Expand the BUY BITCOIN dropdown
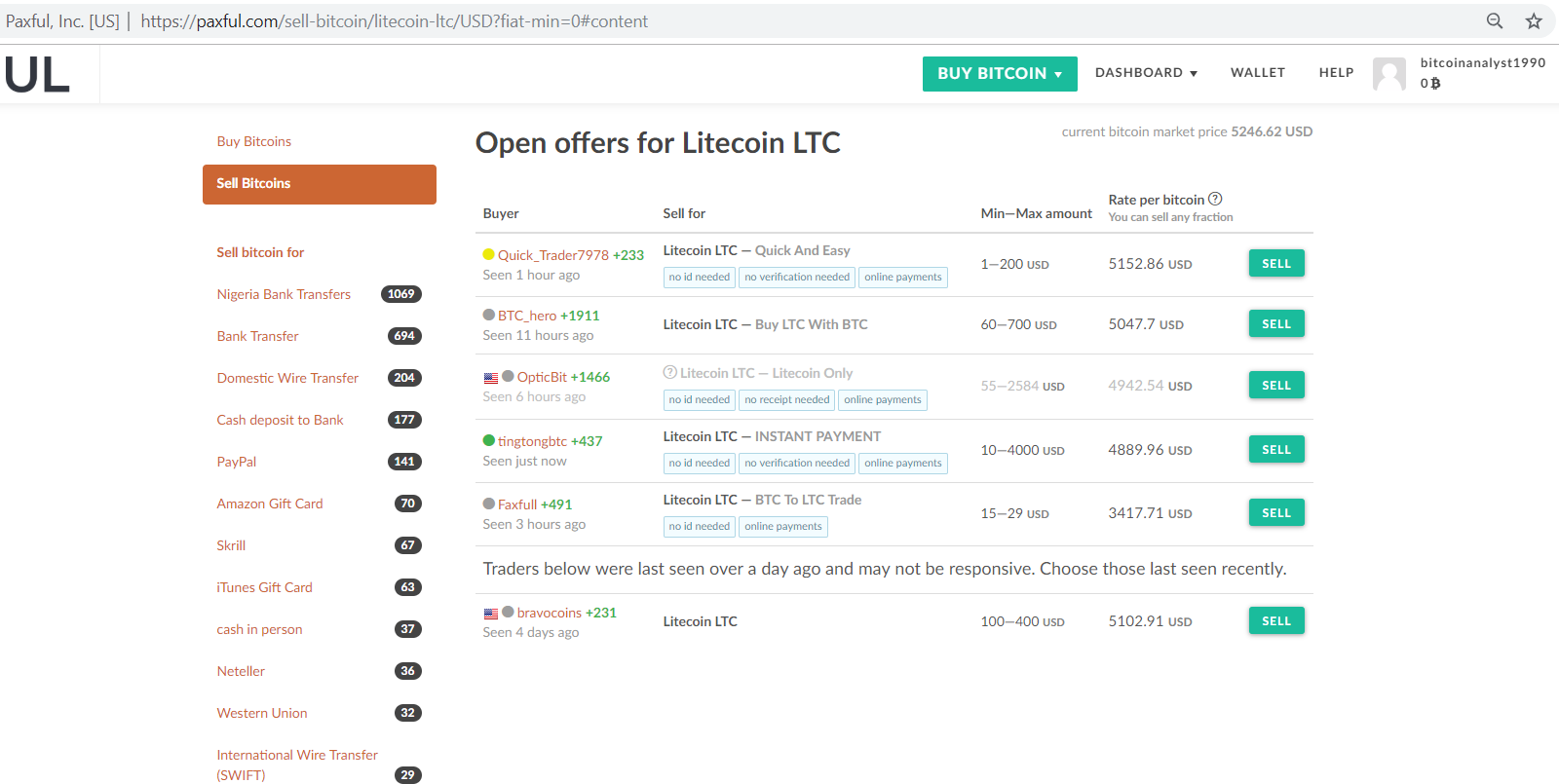Screen dimensions: 1559x784 (1000, 73)
